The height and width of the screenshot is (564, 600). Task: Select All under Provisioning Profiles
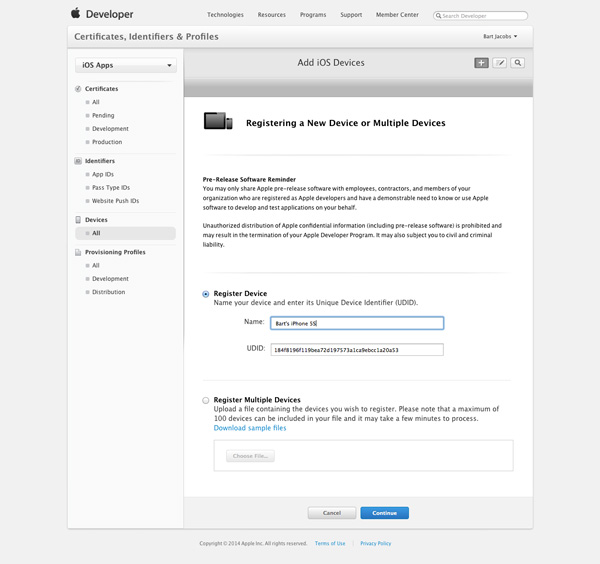tap(96, 266)
